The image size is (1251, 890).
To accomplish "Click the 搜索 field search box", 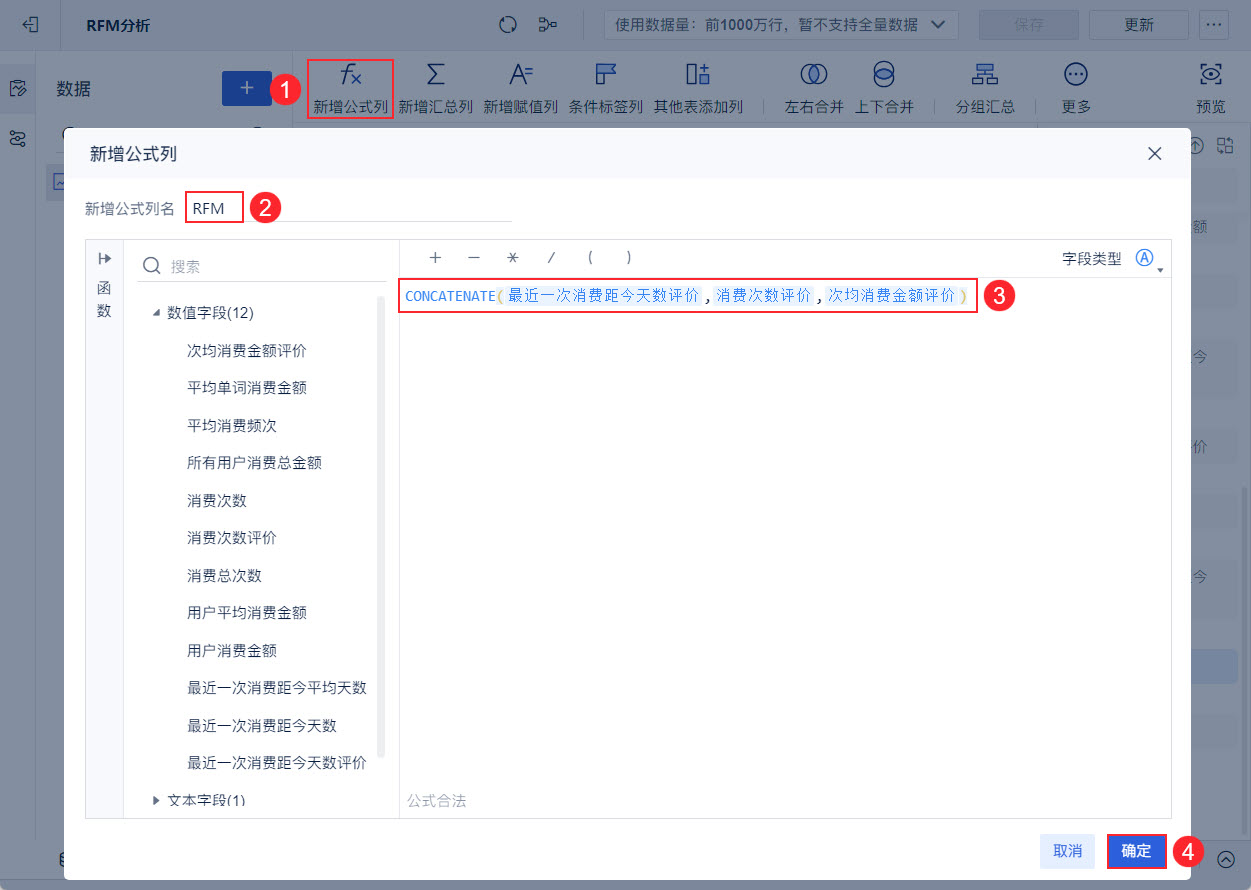I will pyautogui.click(x=262, y=266).
